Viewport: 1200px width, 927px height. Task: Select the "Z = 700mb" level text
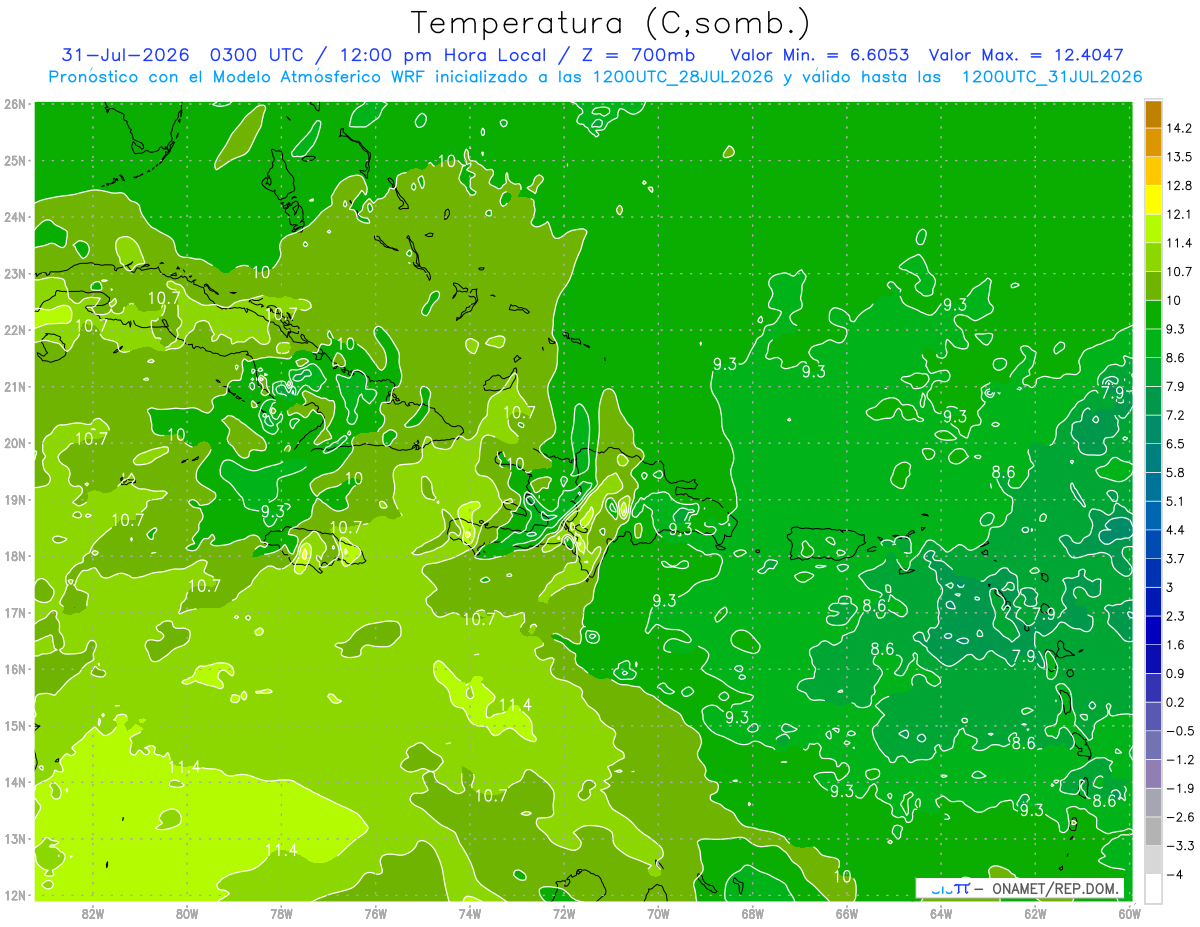point(637,54)
